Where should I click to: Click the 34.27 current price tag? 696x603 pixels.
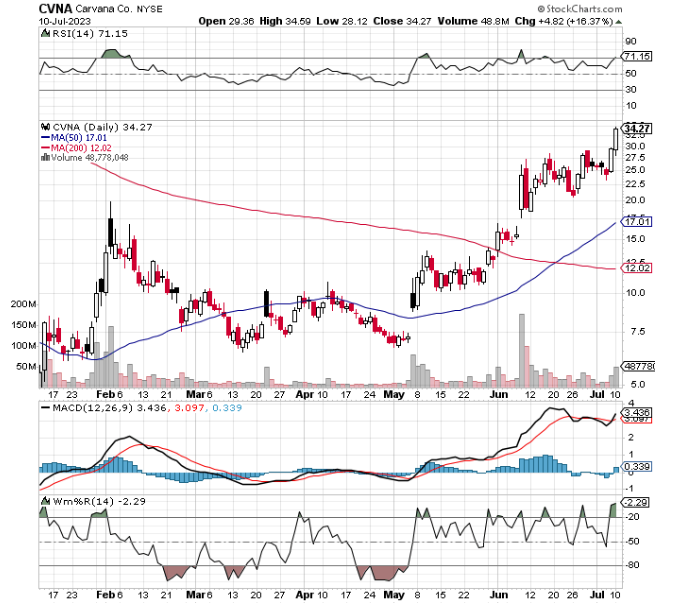[637, 128]
